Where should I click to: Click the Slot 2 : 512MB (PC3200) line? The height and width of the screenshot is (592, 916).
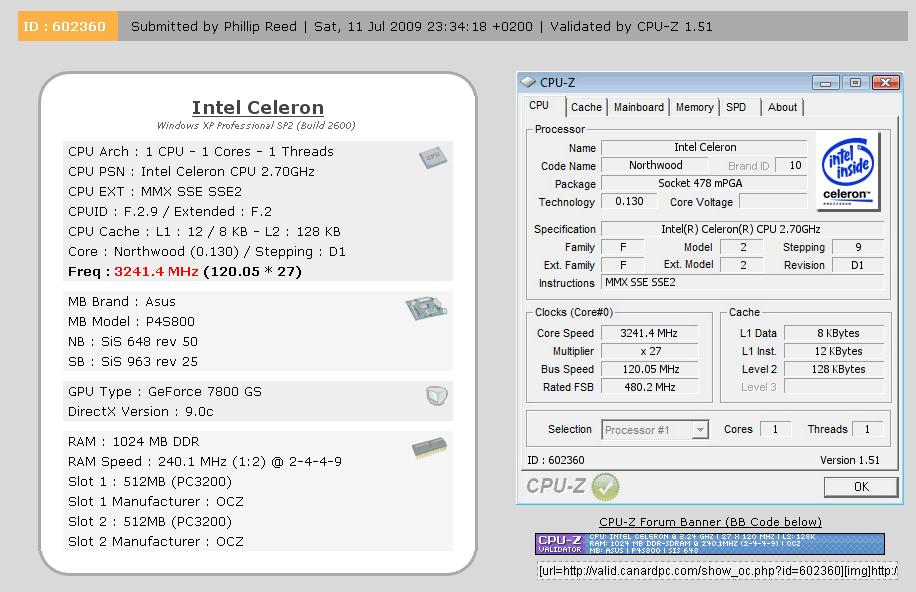[150, 521]
